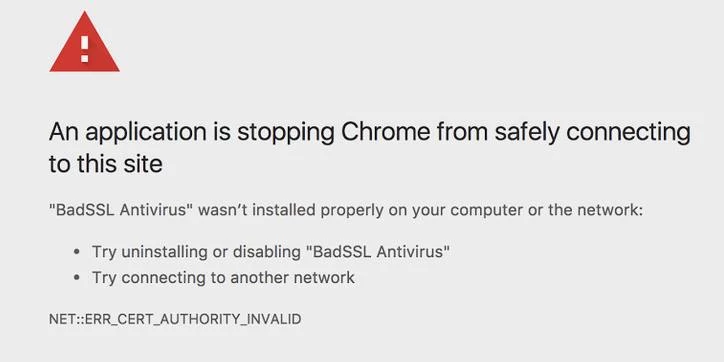The height and width of the screenshot is (362, 724).
Task: Click the 'to this site' heading line
Action: 106,163
